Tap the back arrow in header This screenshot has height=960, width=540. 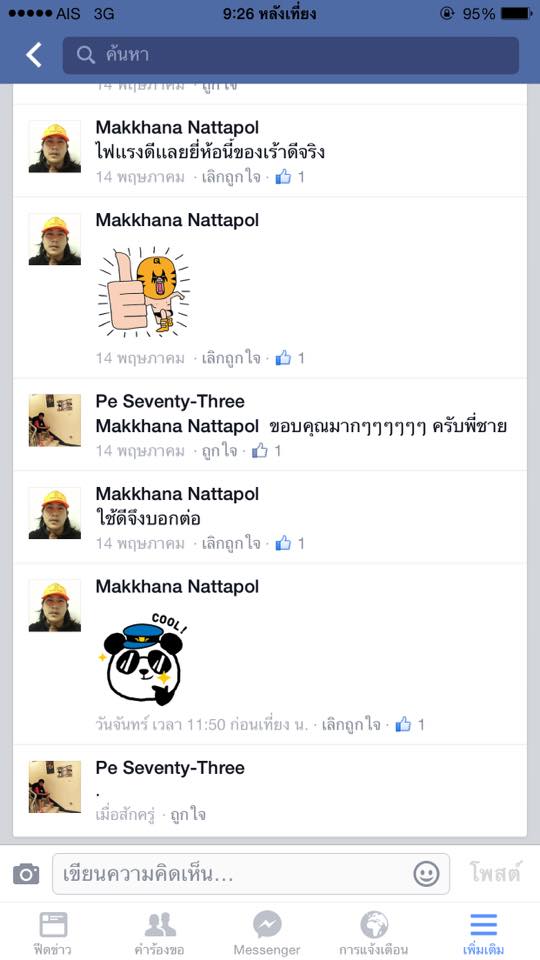(34, 55)
